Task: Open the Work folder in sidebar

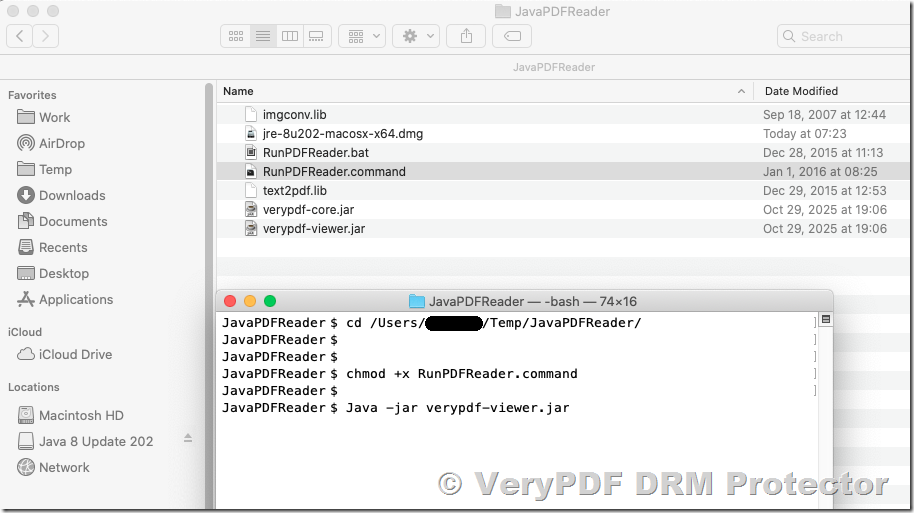Action: click(54, 117)
